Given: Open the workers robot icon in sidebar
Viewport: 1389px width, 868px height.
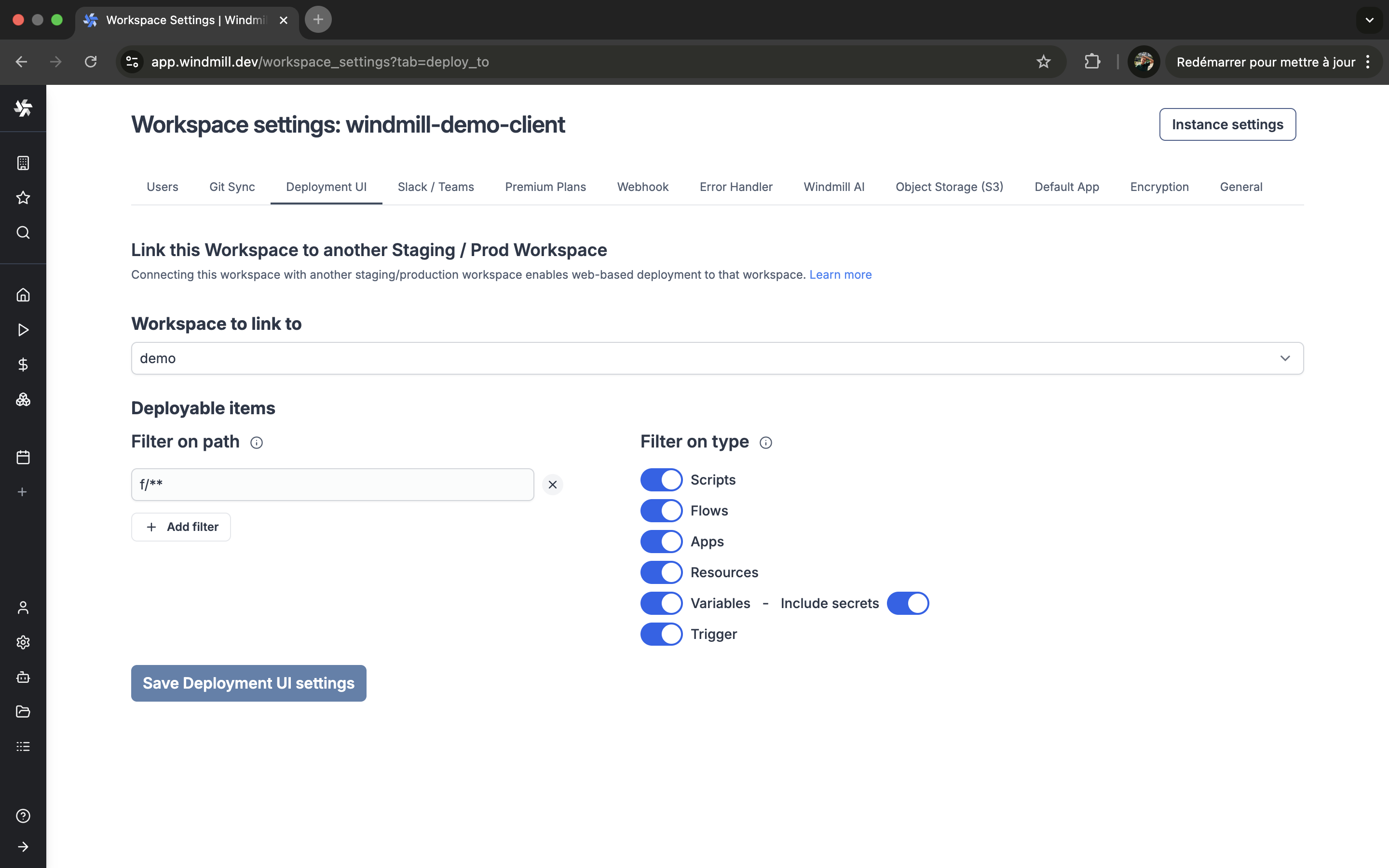Looking at the screenshot, I should click(x=23, y=678).
